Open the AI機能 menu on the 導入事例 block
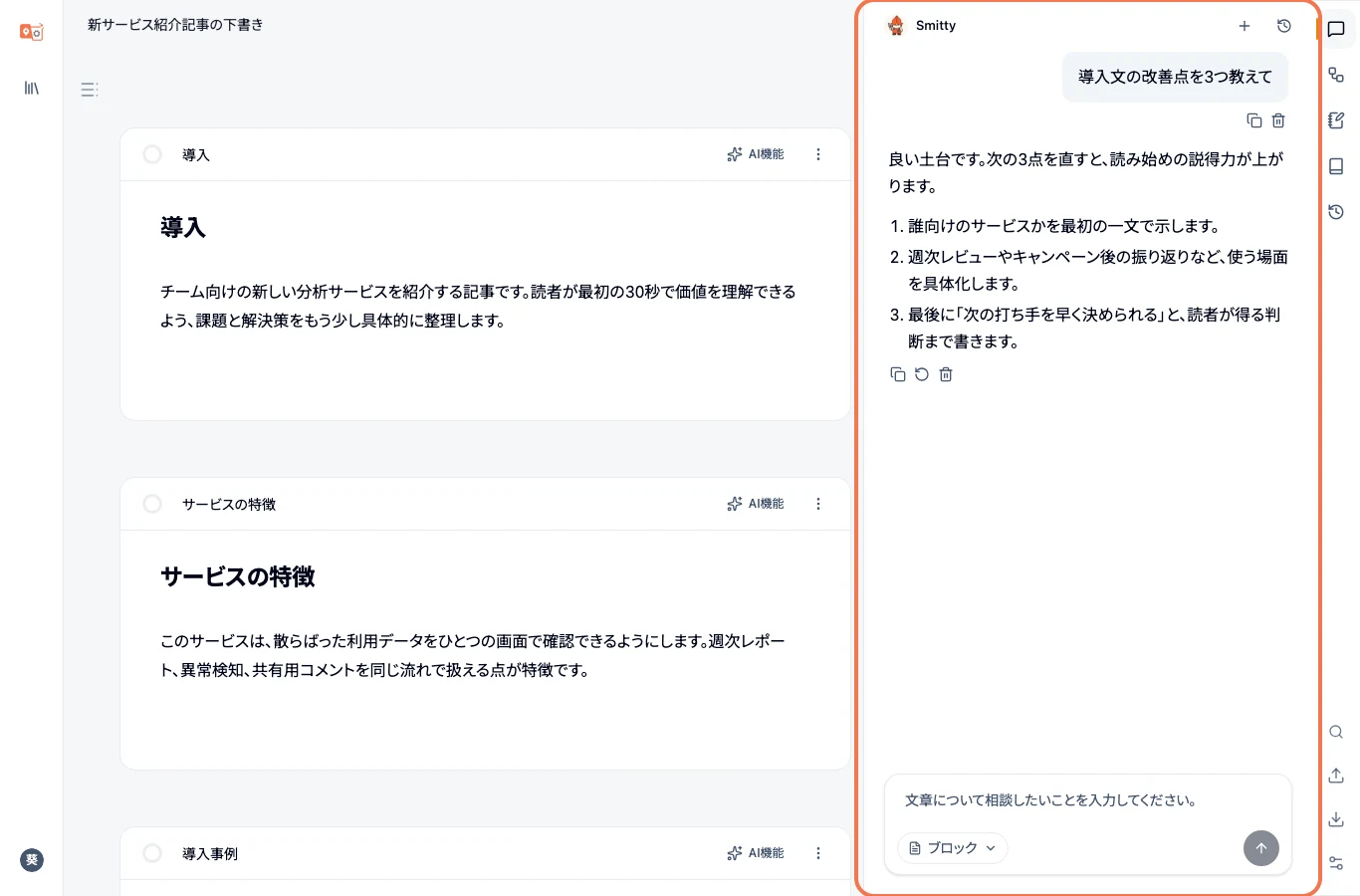 click(756, 853)
